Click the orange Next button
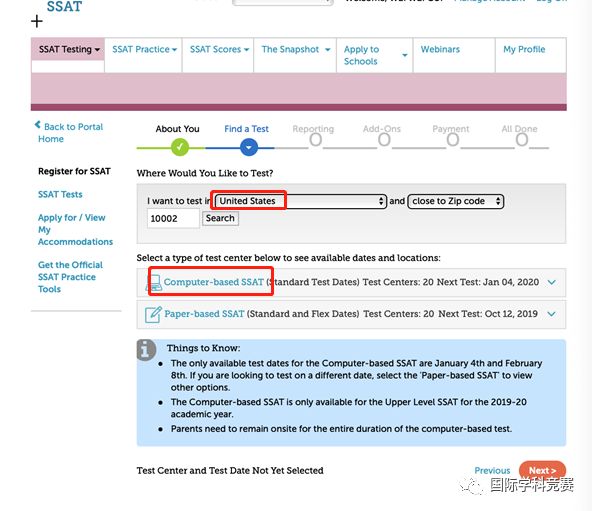The image size is (592, 511). [543, 471]
